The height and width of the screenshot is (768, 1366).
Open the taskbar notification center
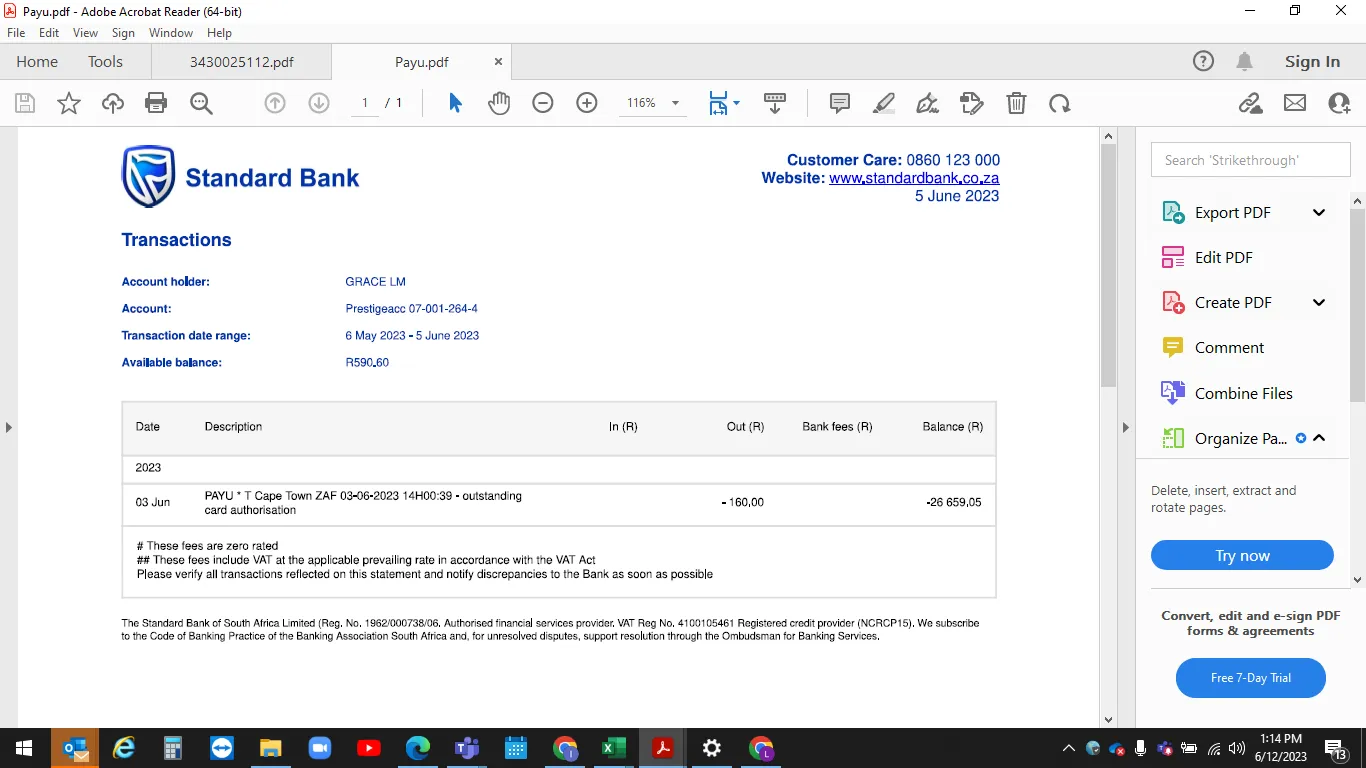click(x=1336, y=748)
